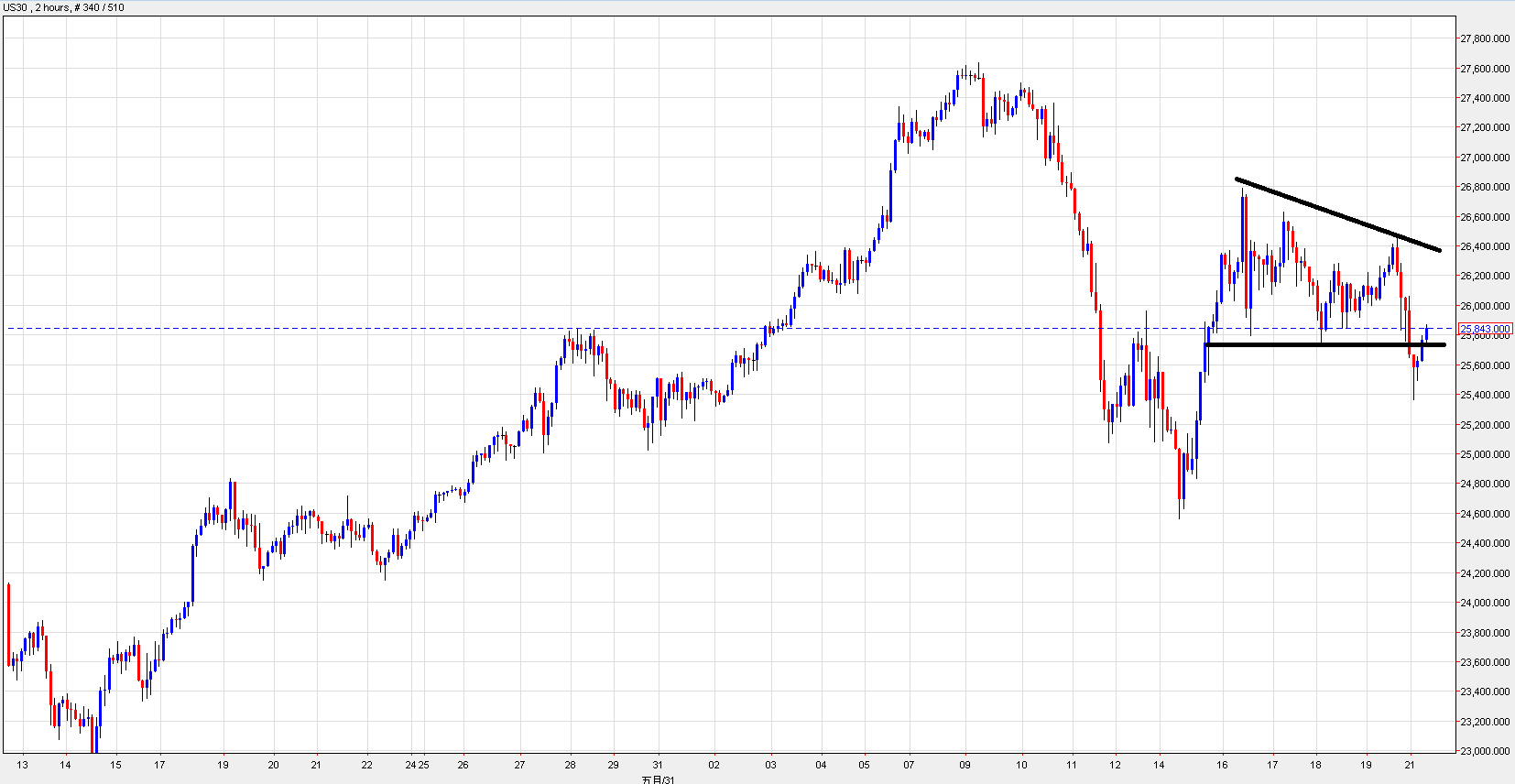Click the 27,400.000 price axis label

[x=1485, y=98]
